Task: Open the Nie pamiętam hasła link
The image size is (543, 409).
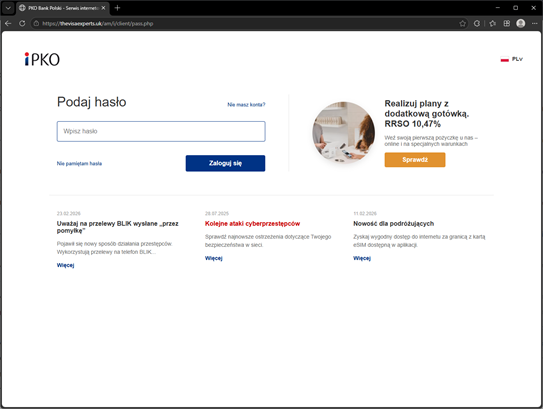Action: 79,163
